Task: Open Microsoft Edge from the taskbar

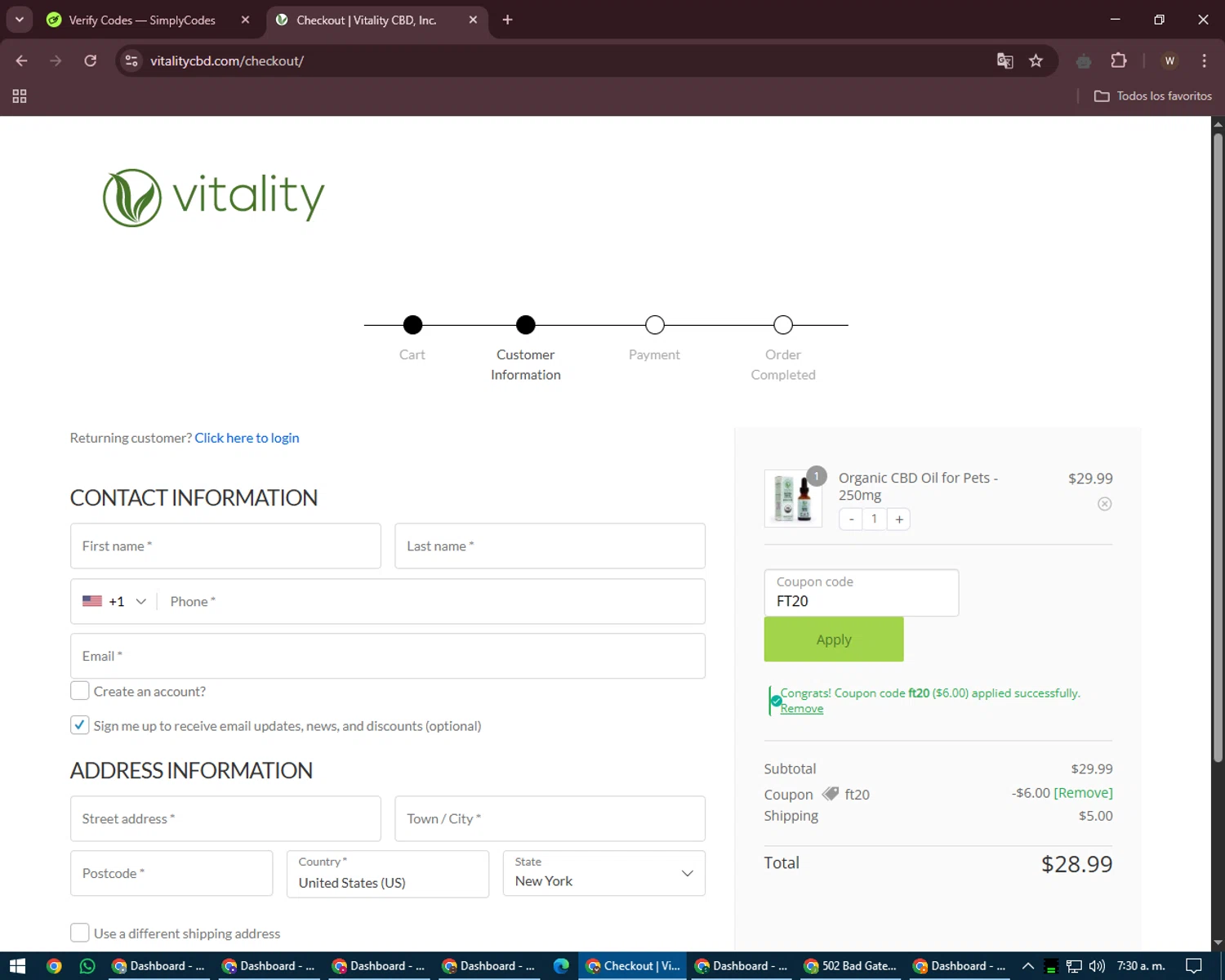Action: [x=561, y=966]
